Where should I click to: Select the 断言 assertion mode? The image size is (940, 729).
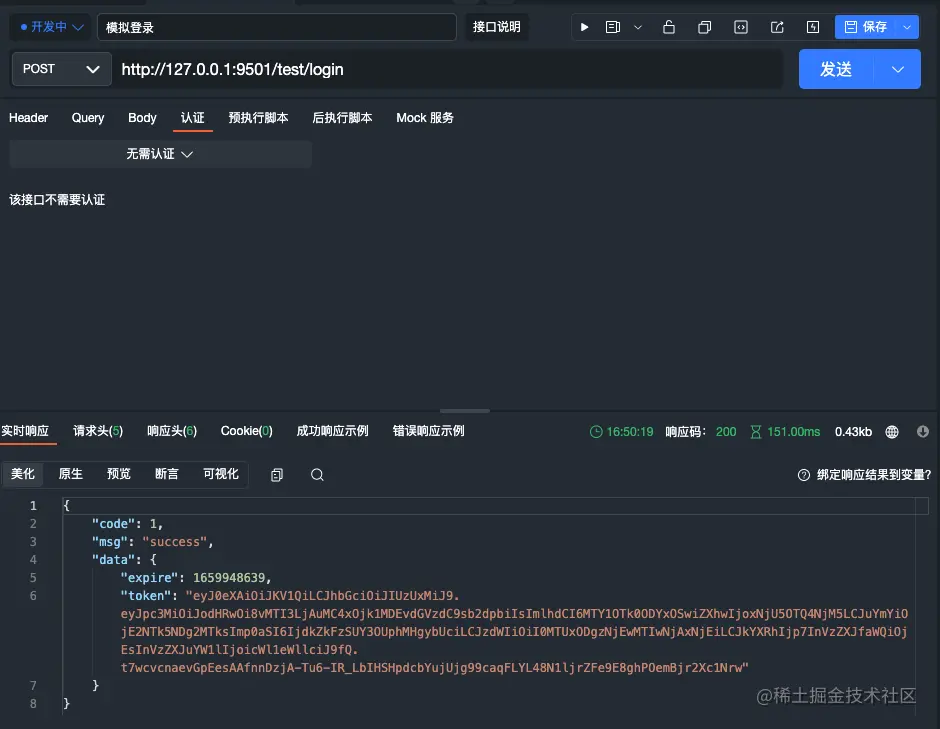(167, 474)
